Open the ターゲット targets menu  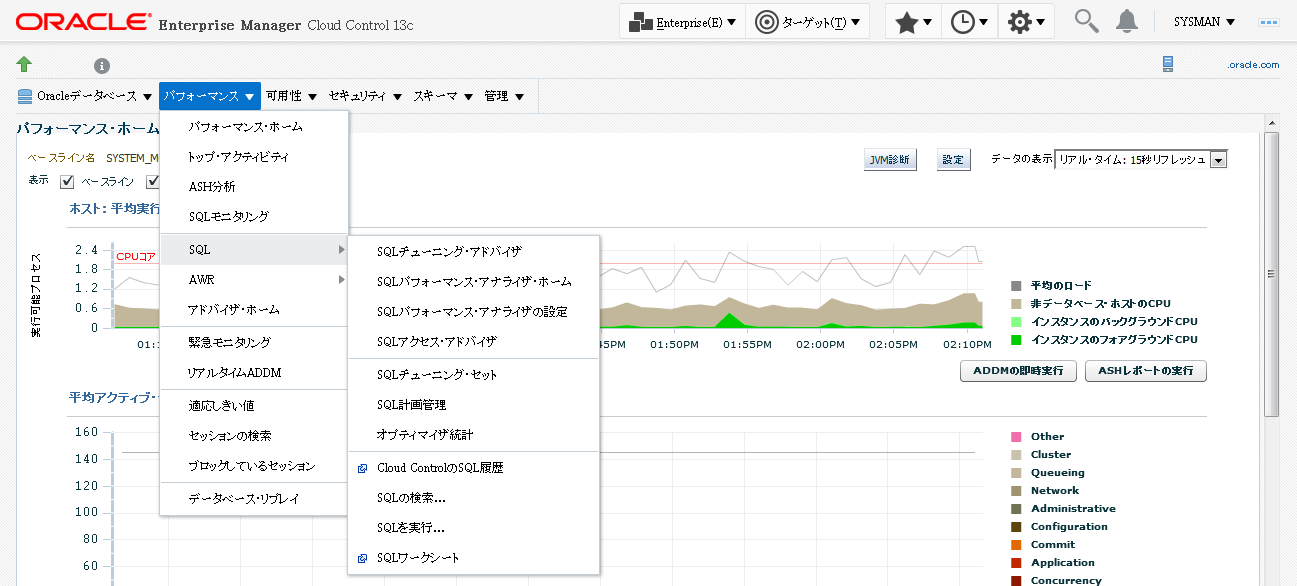coord(806,22)
